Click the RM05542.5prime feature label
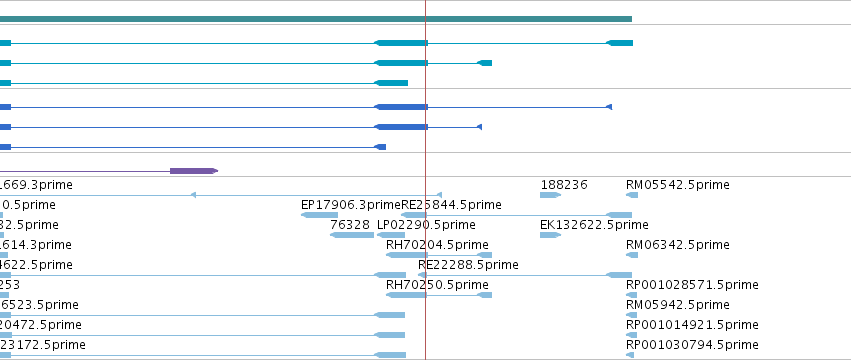Screen dimensions: 851x360 tap(677, 185)
